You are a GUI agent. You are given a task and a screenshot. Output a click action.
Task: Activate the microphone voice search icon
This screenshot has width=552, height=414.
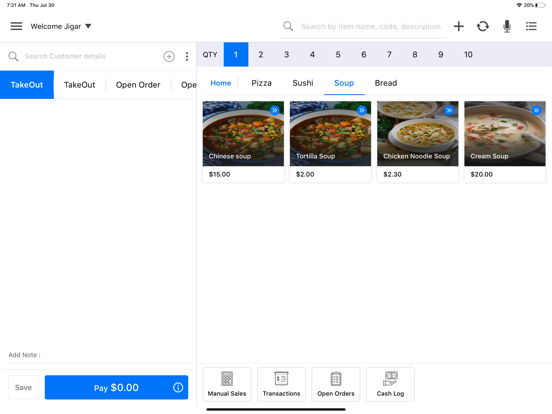(x=507, y=26)
